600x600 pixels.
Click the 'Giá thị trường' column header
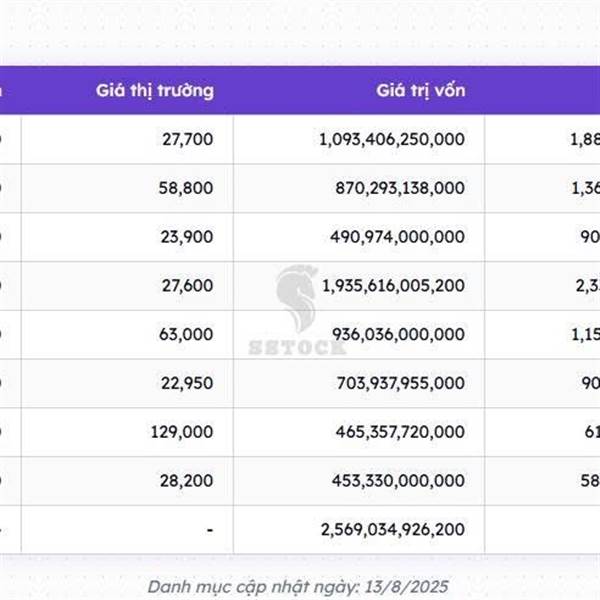tap(155, 91)
